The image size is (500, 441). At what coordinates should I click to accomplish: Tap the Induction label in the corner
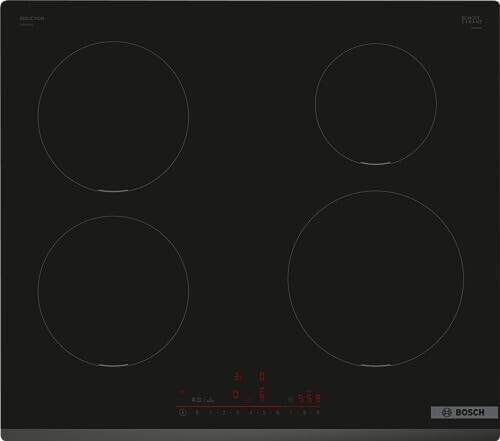32,19
